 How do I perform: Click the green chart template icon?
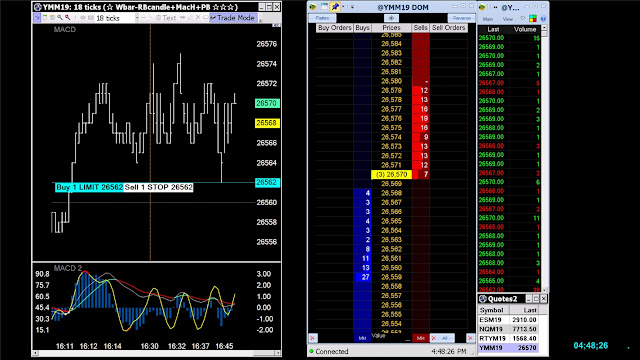click(45, 18)
